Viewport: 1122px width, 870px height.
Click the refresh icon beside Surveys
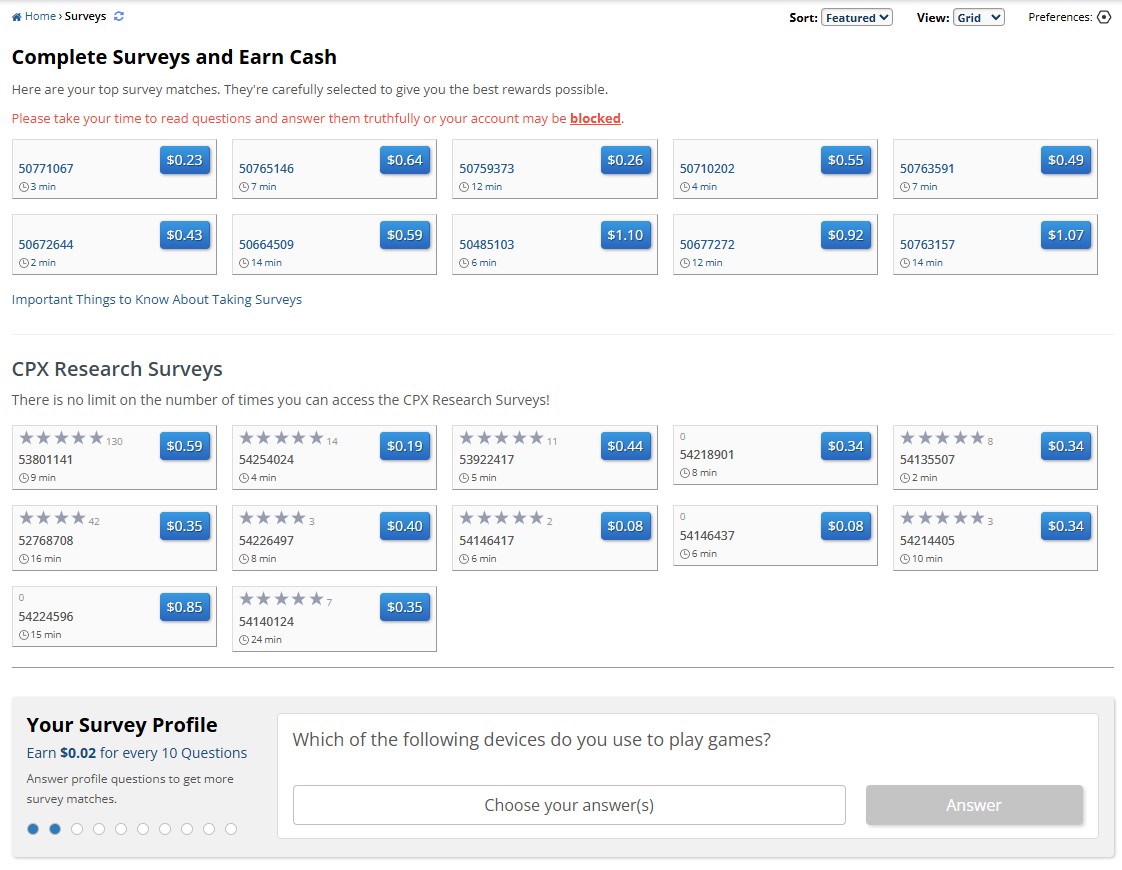click(x=120, y=17)
